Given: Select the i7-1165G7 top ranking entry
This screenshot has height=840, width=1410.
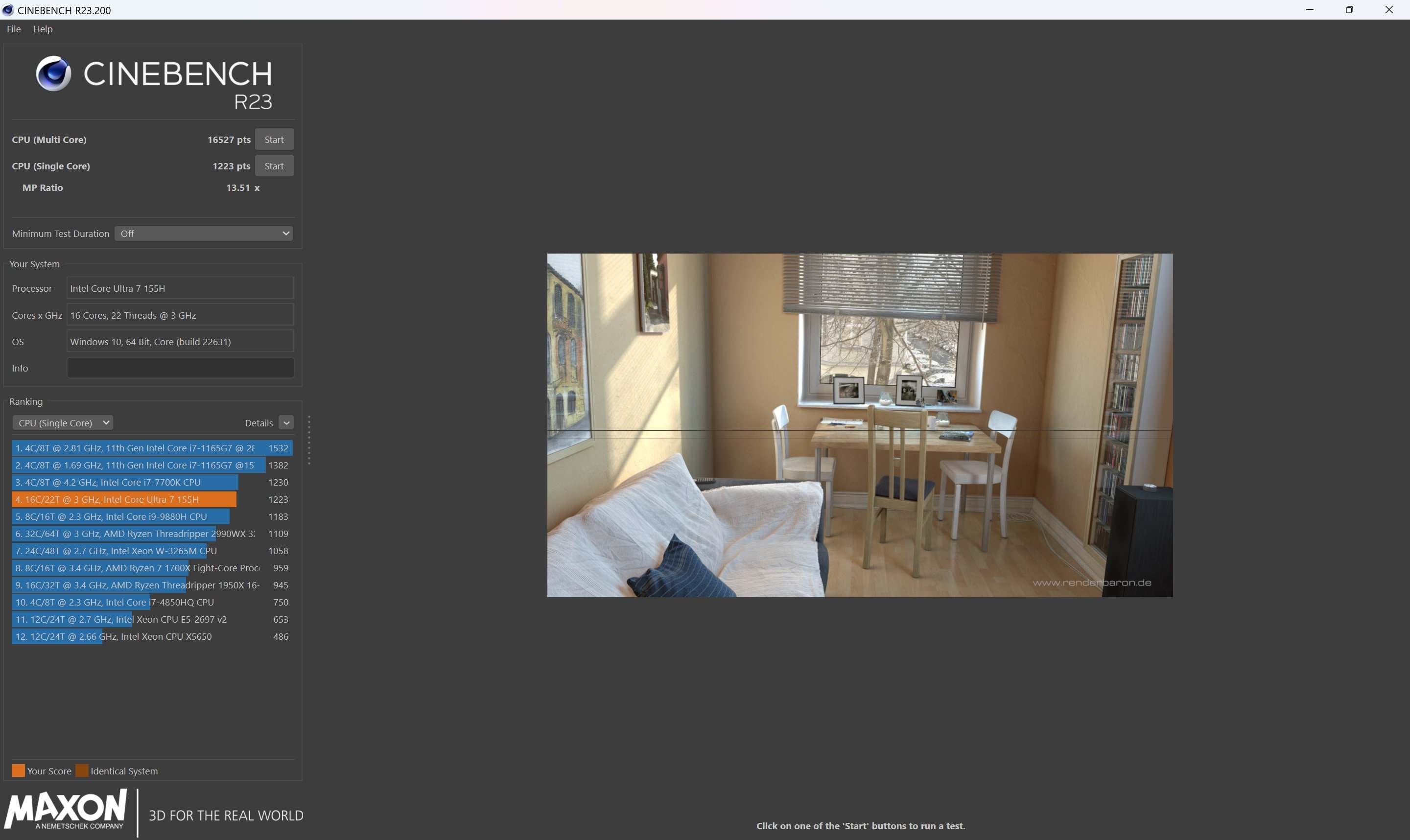Looking at the screenshot, I should [136, 448].
